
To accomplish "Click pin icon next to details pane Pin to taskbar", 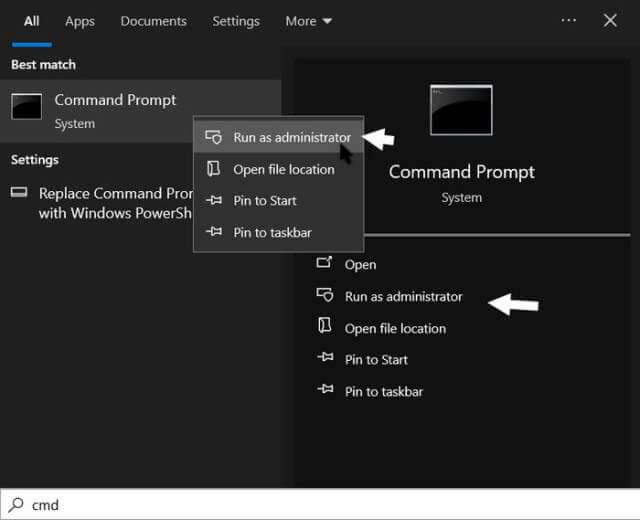I will 325,389.
